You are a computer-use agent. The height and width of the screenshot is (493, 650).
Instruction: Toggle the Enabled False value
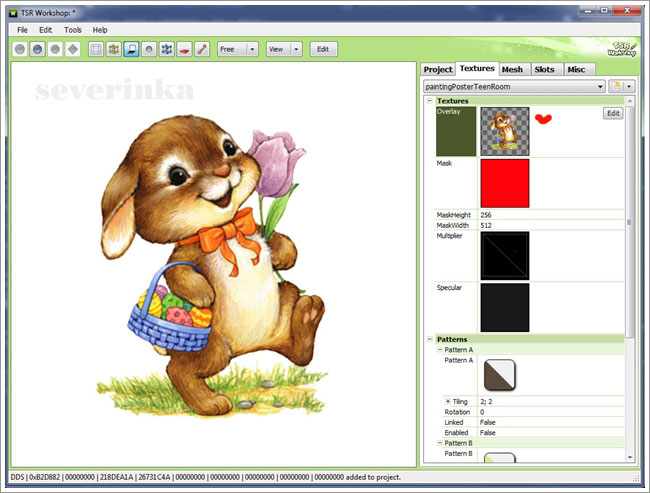coord(488,432)
